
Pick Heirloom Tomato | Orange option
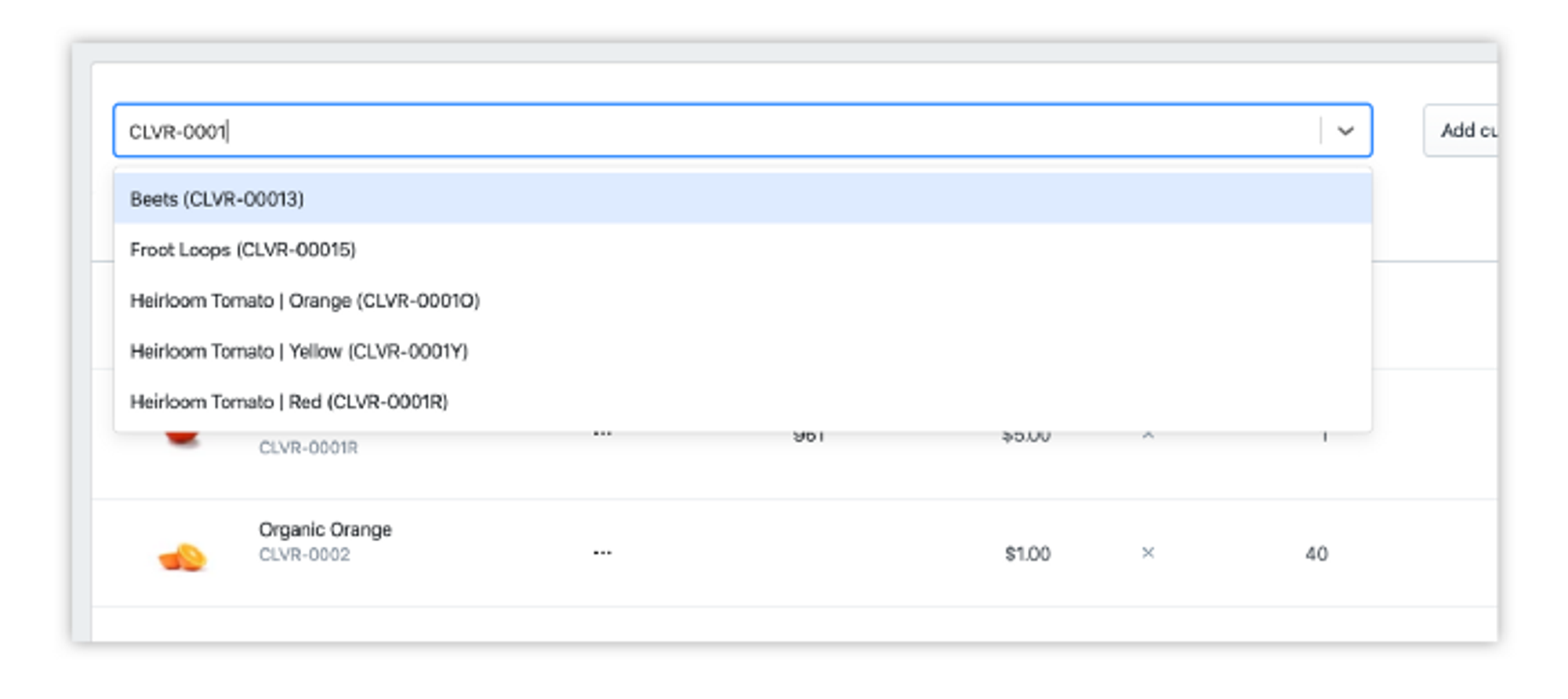pyautogui.click(x=305, y=300)
